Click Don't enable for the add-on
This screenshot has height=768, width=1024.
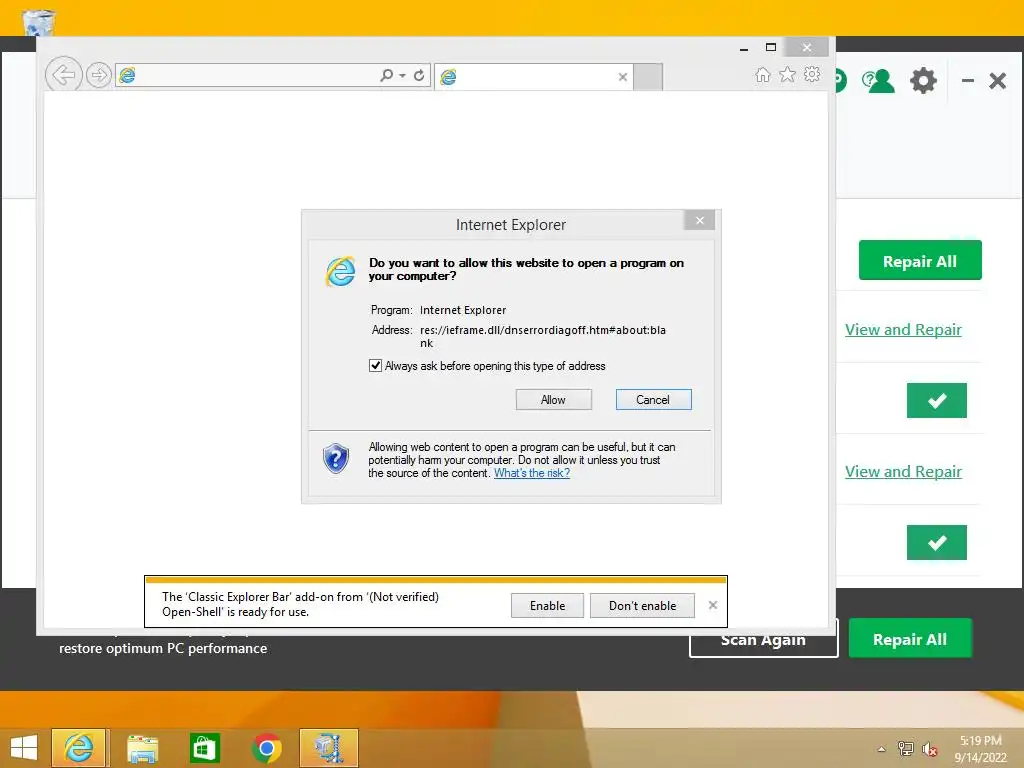pyautogui.click(x=642, y=606)
